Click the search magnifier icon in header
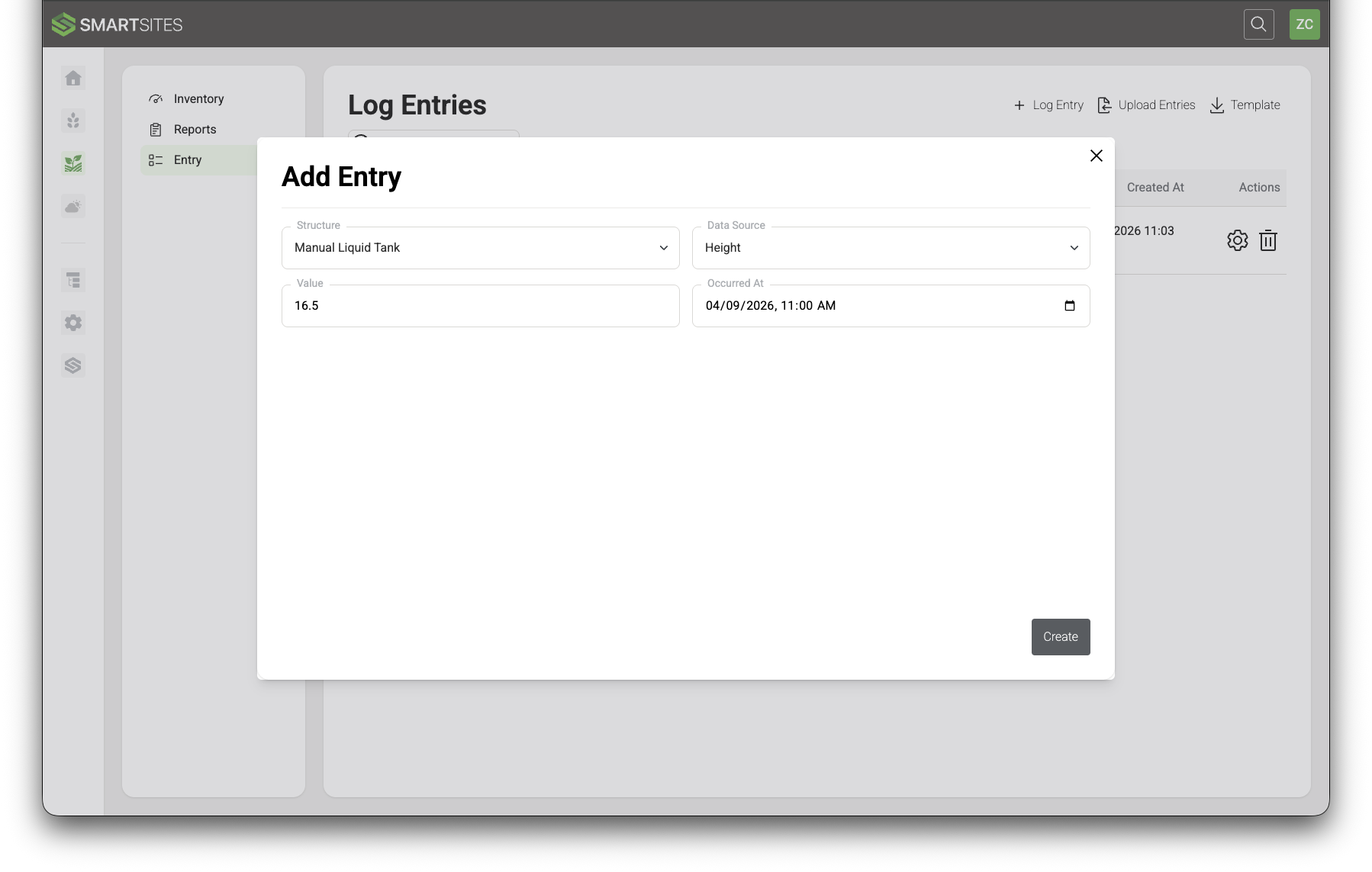Image resolution: width=1372 pixels, height=872 pixels. (1258, 24)
